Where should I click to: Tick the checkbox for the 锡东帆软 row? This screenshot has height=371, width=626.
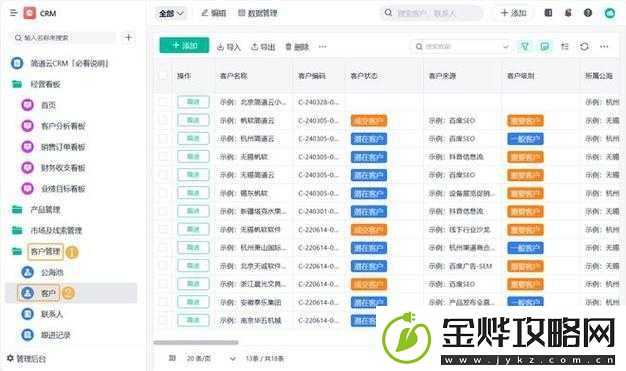tap(163, 193)
